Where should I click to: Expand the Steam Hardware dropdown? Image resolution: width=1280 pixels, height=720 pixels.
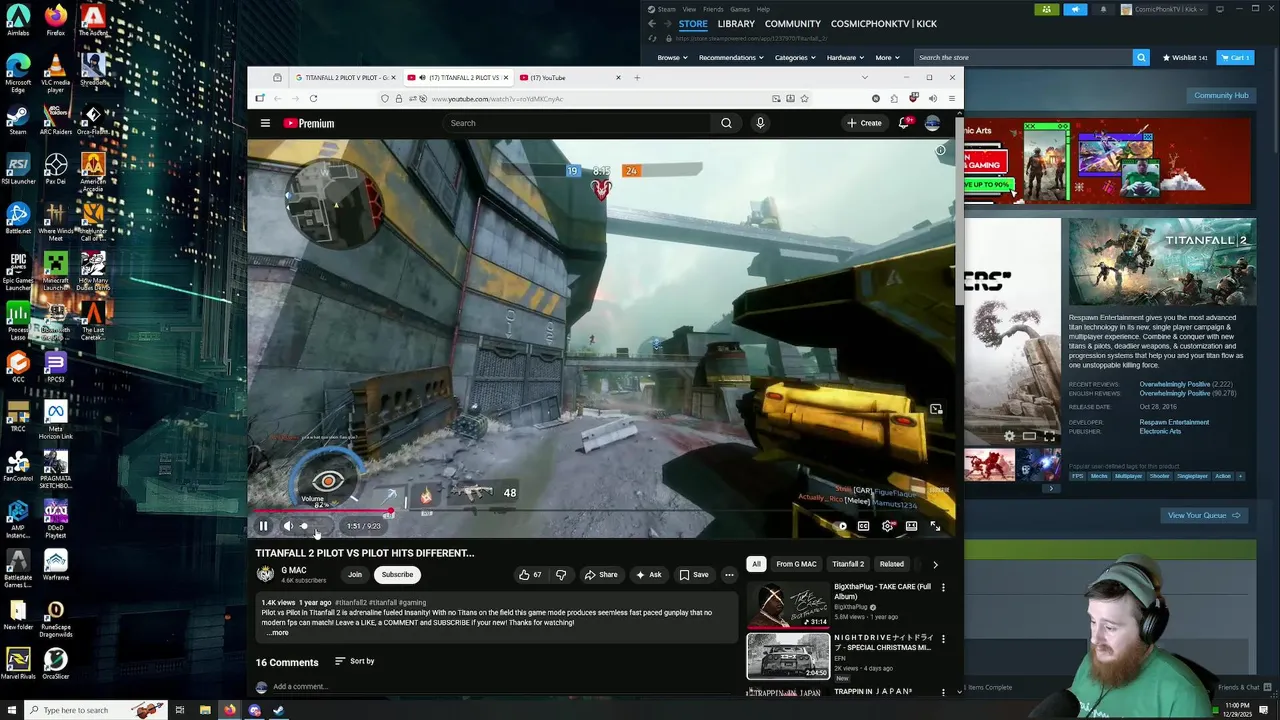pos(844,58)
